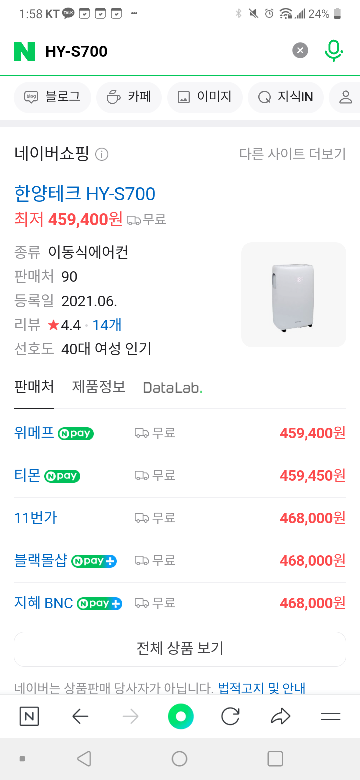Image resolution: width=360 pixels, height=780 pixels.
Task: Start voice search with microphone icon
Action: click(x=334, y=51)
